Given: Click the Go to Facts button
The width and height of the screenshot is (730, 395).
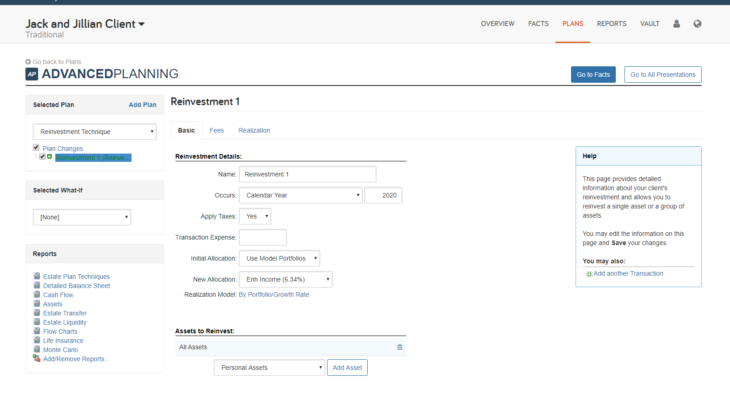Looking at the screenshot, I should (593, 75).
